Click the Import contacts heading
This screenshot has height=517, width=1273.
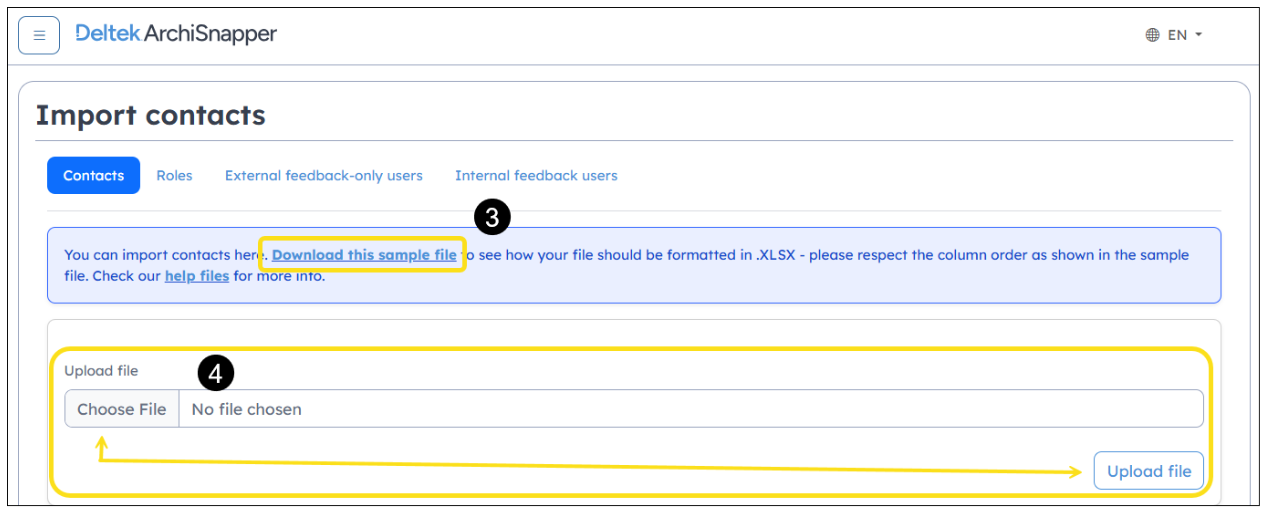pos(151,115)
